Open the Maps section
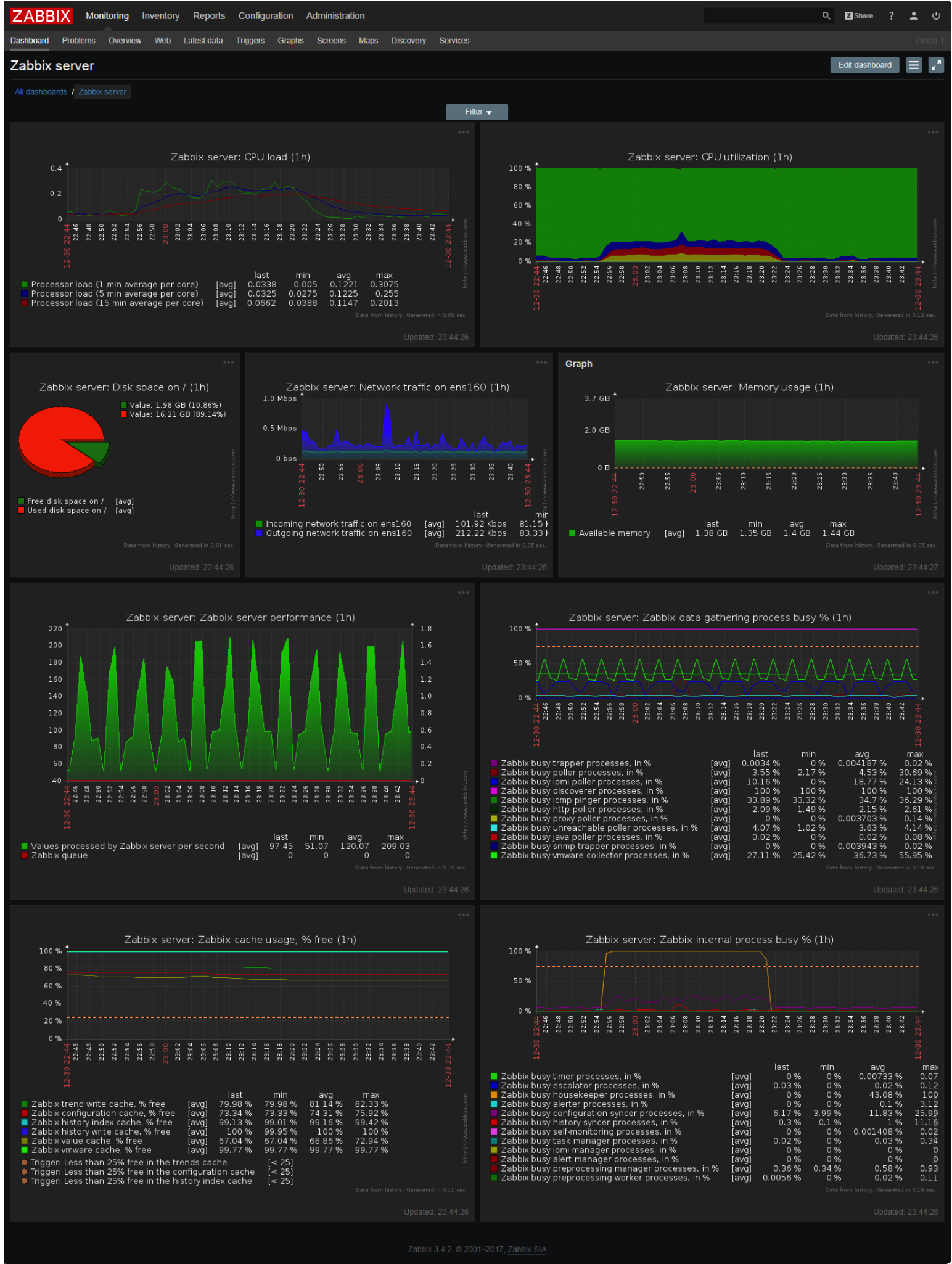 (369, 41)
